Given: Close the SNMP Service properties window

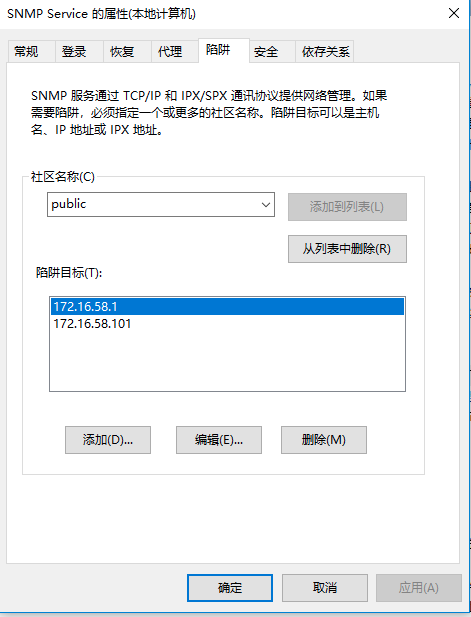Looking at the screenshot, I should [454, 13].
